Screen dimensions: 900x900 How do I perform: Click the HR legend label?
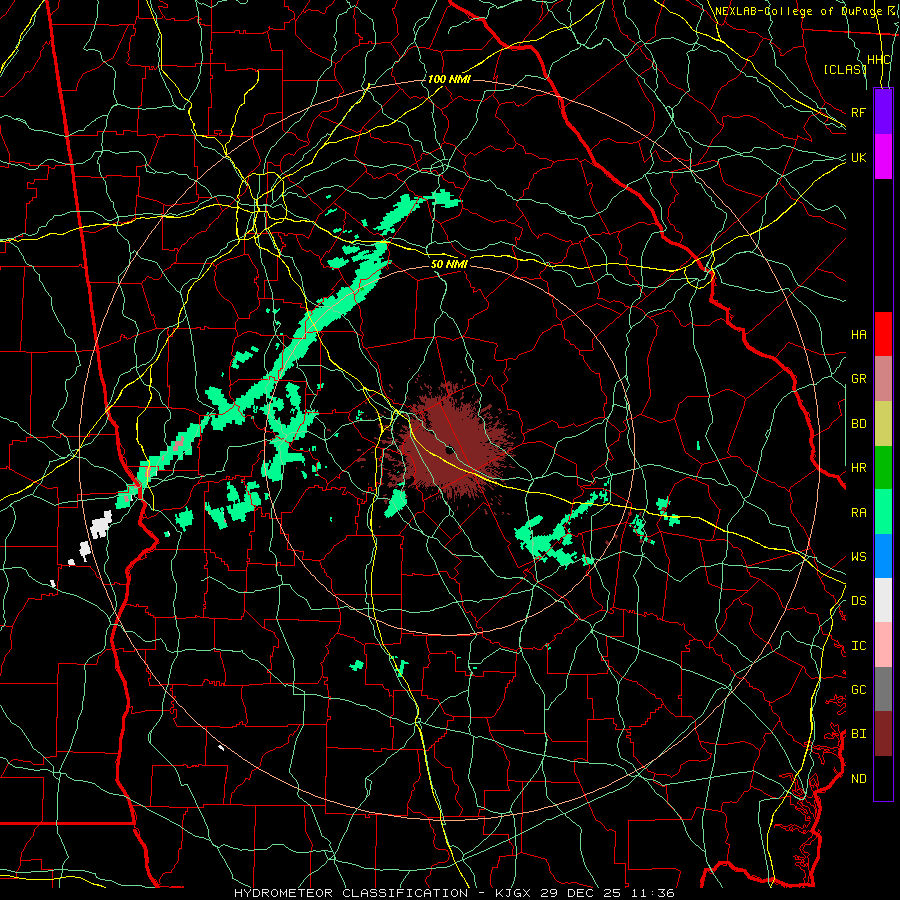[x=859, y=468]
